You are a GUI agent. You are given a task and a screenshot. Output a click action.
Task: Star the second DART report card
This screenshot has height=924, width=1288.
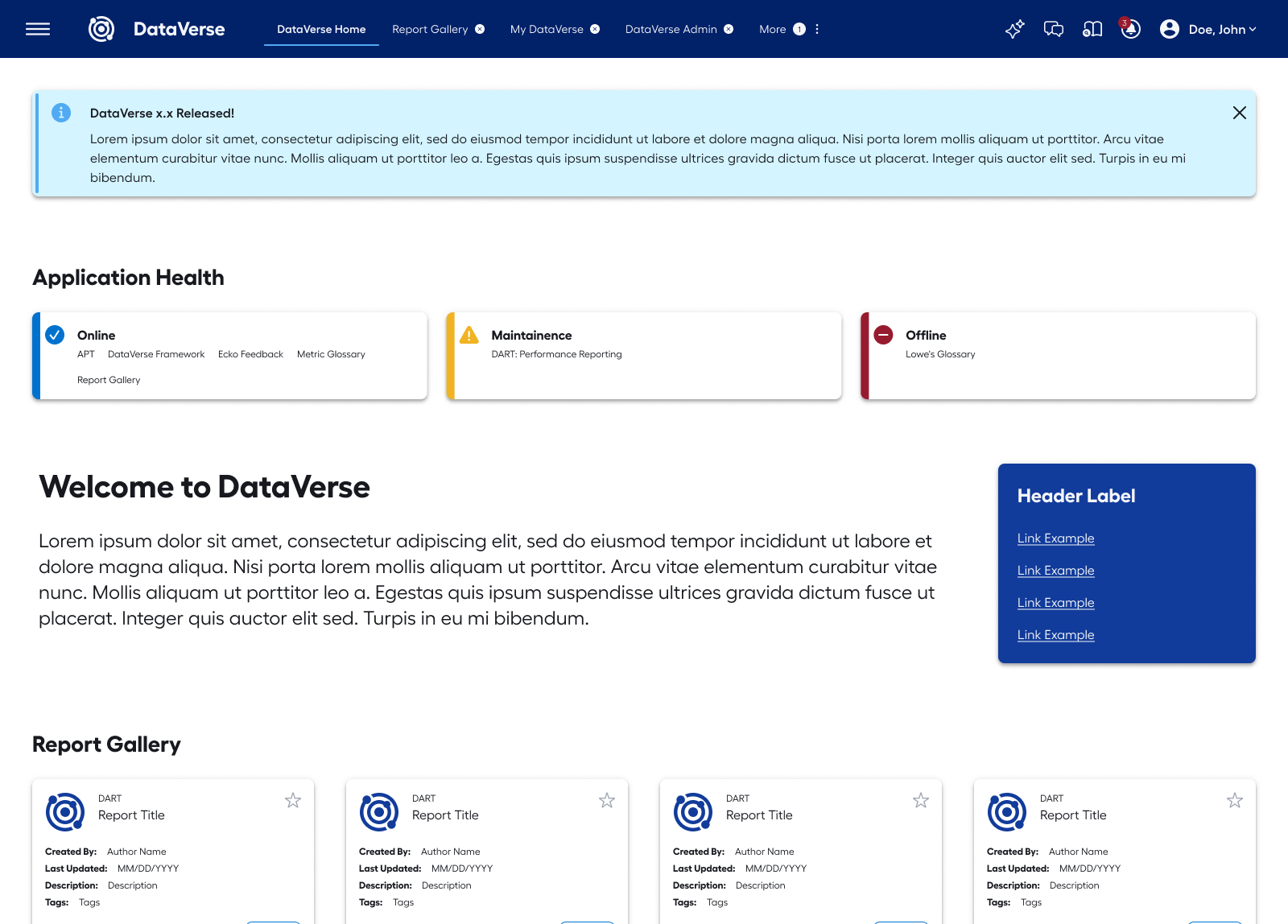(607, 799)
